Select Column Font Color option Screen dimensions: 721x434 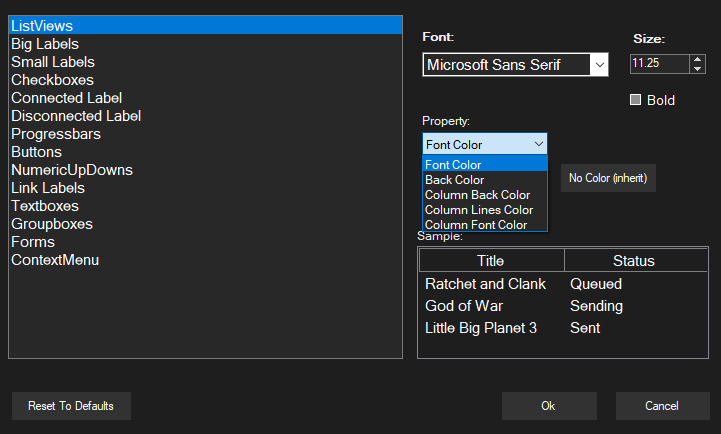pos(475,225)
